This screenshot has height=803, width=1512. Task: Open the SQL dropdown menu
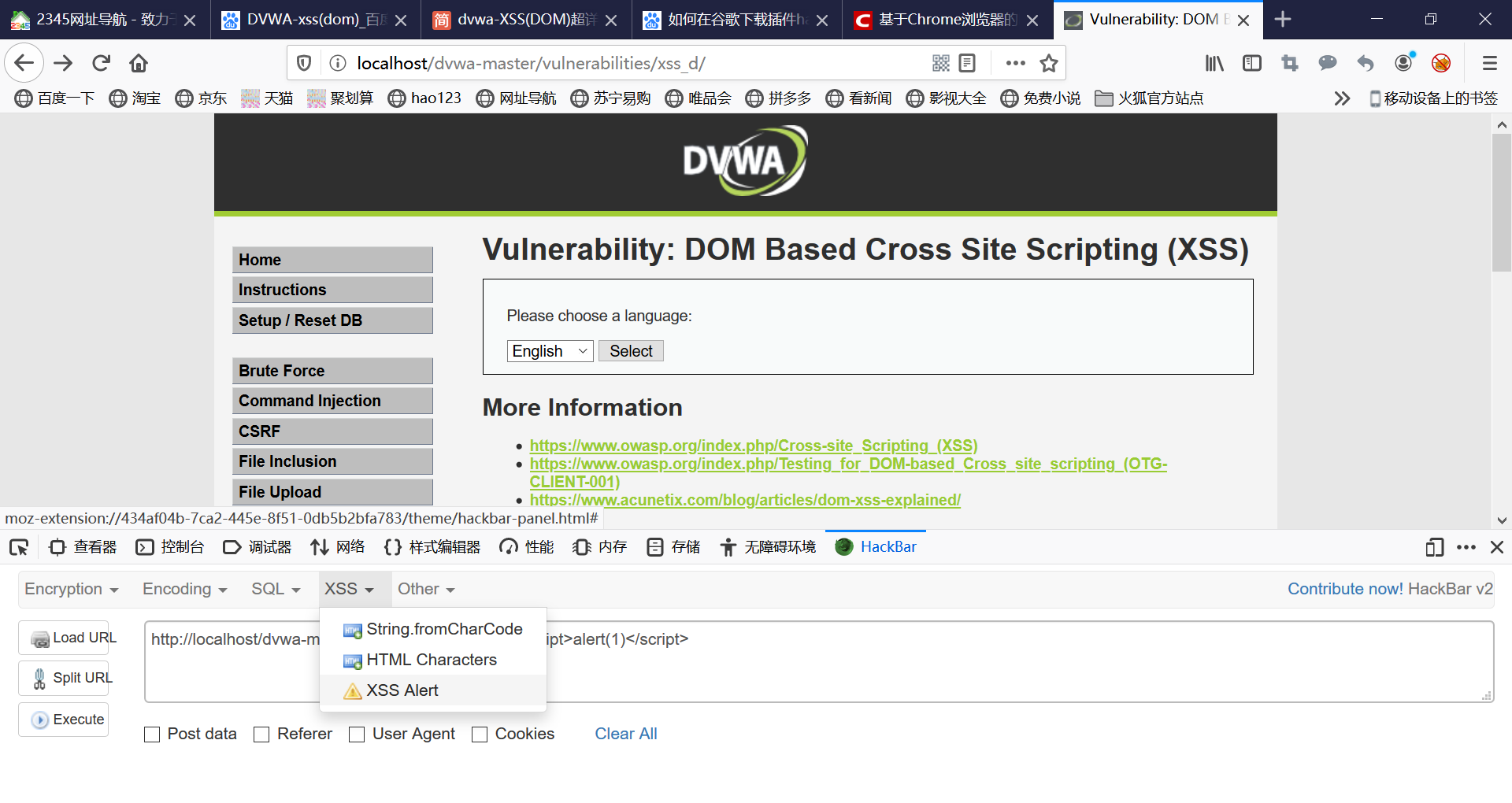pyautogui.click(x=276, y=589)
